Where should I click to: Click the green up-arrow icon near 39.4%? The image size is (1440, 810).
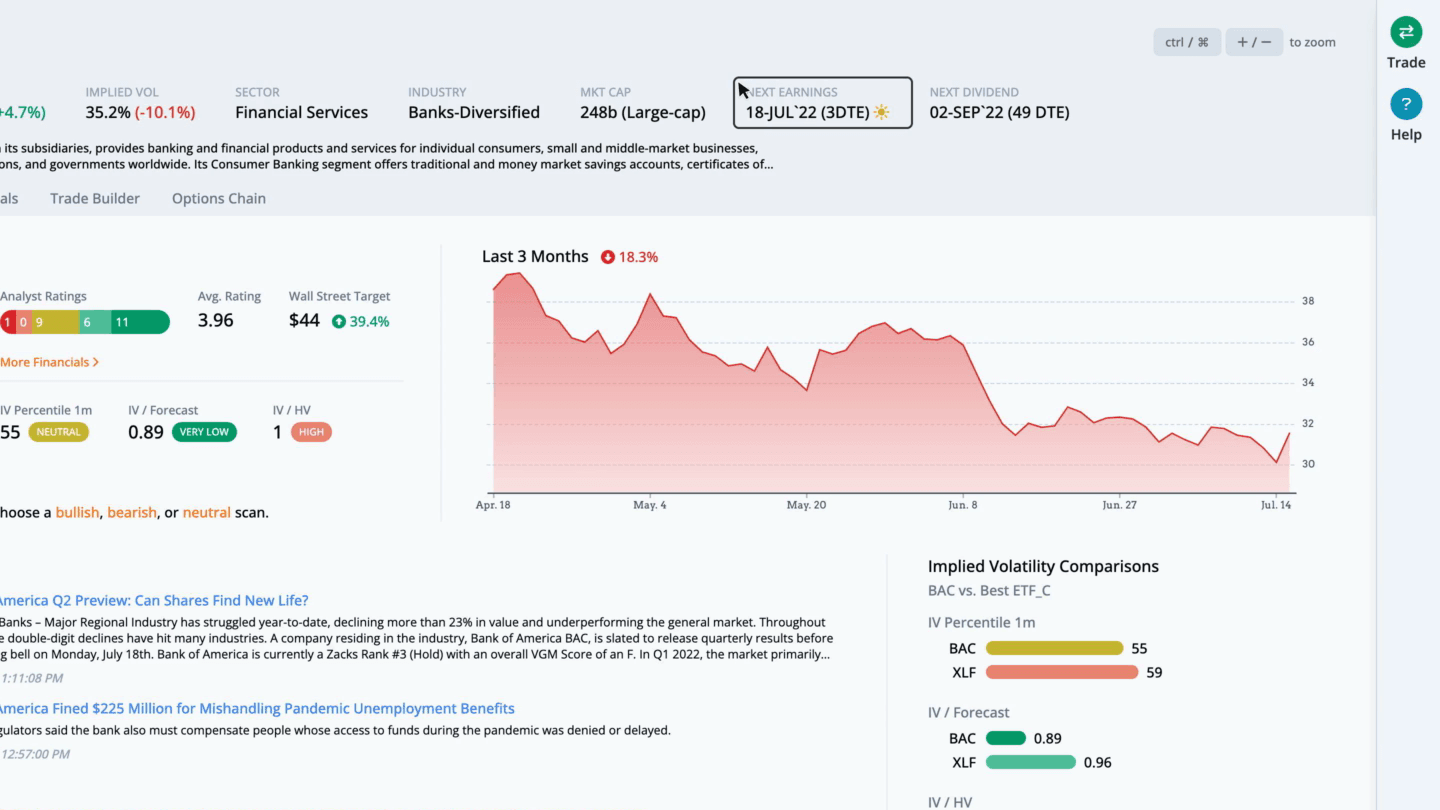[339, 321]
